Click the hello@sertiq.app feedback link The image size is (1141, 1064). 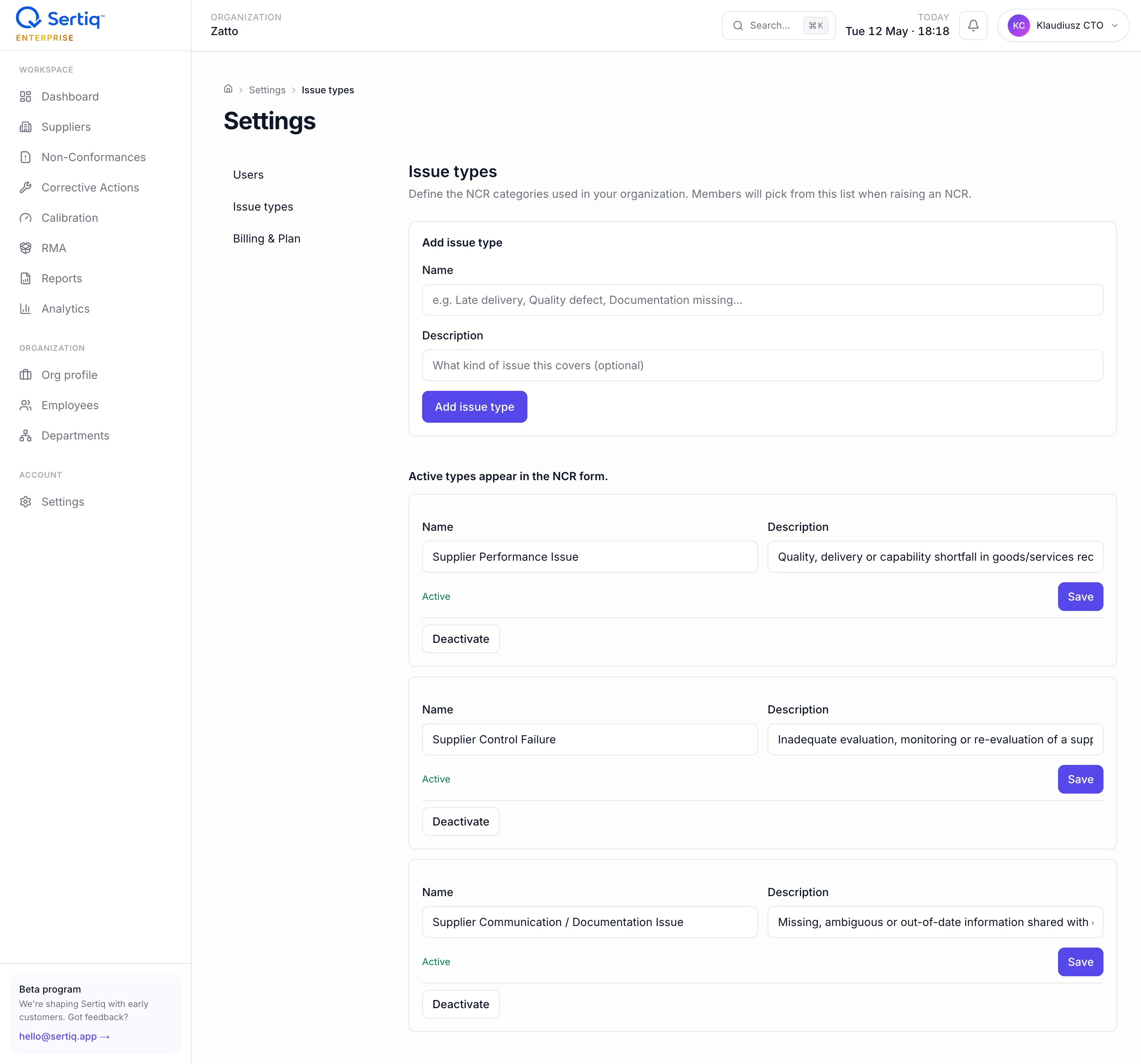point(64,1036)
